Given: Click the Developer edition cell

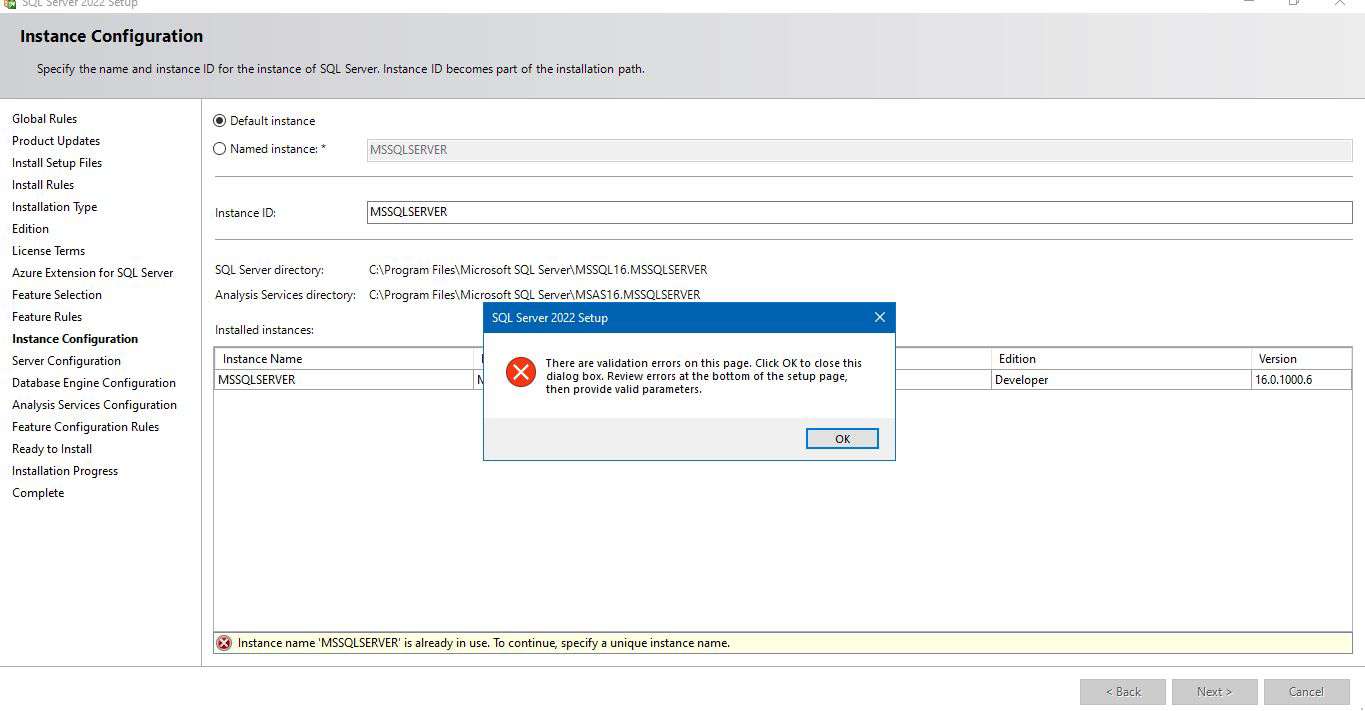Looking at the screenshot, I should 1121,380.
